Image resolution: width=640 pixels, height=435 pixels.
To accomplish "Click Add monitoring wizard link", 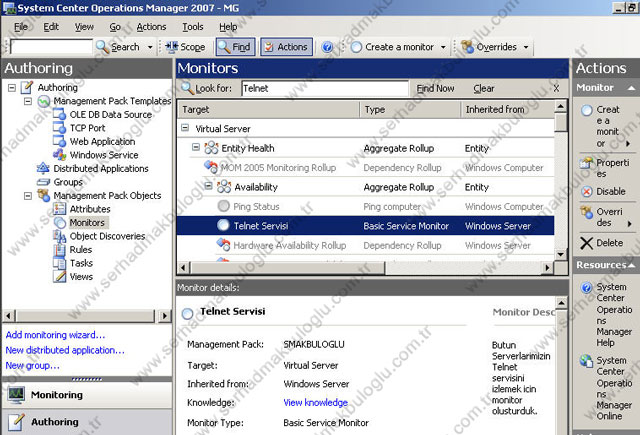I will (56, 335).
